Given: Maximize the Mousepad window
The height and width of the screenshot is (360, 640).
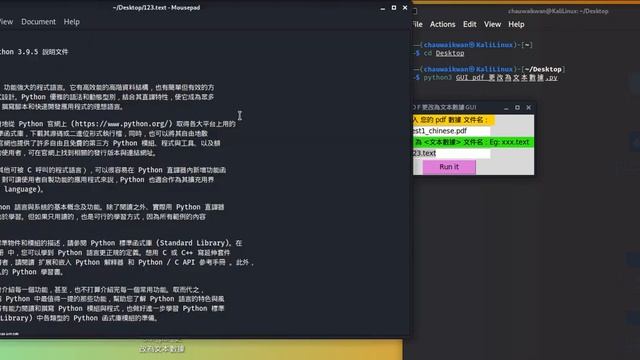Looking at the screenshot, I should pos(394,8).
